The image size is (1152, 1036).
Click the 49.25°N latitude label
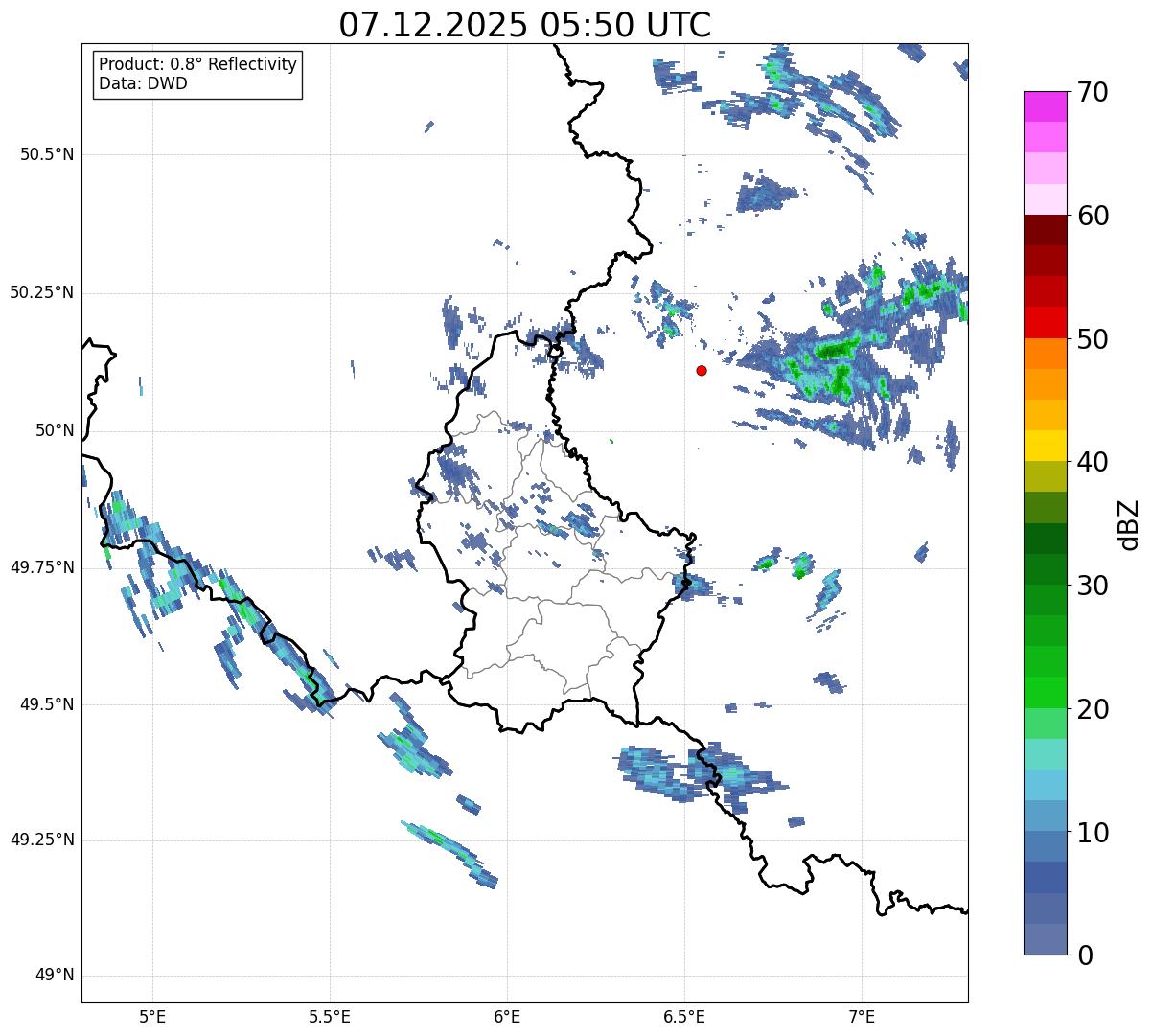click(x=42, y=840)
